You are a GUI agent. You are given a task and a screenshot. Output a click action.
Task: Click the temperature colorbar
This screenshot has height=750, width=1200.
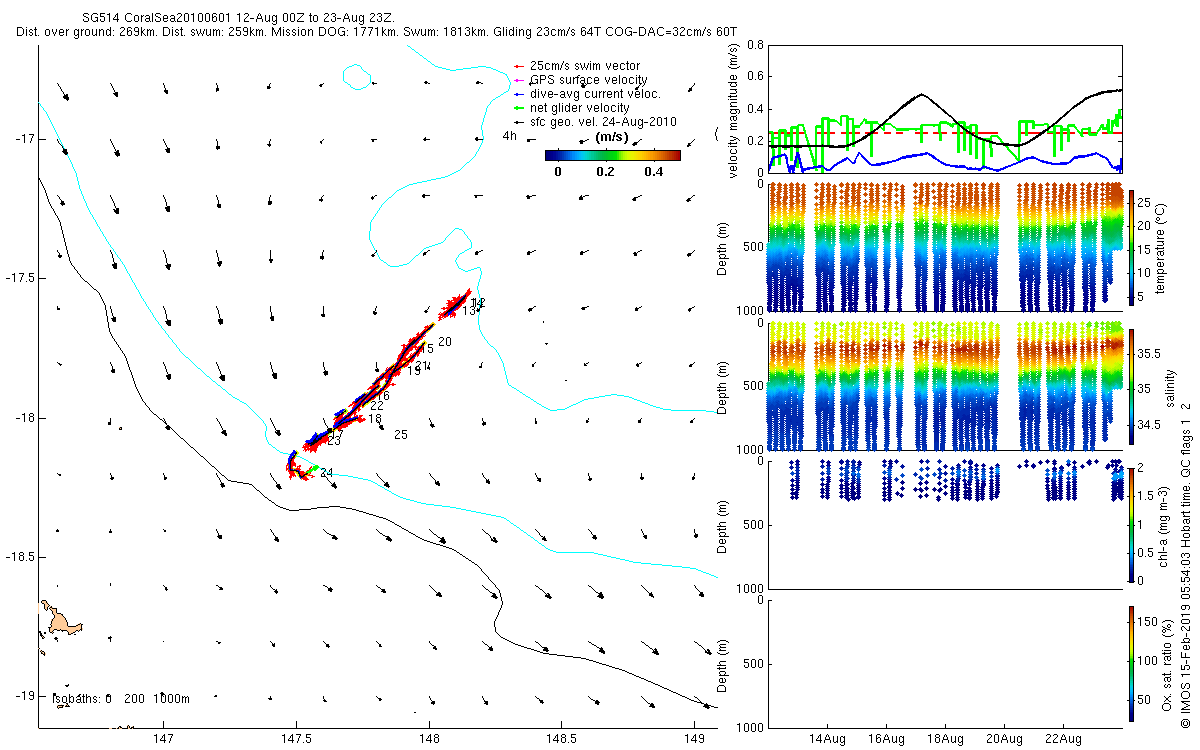coord(1132,246)
